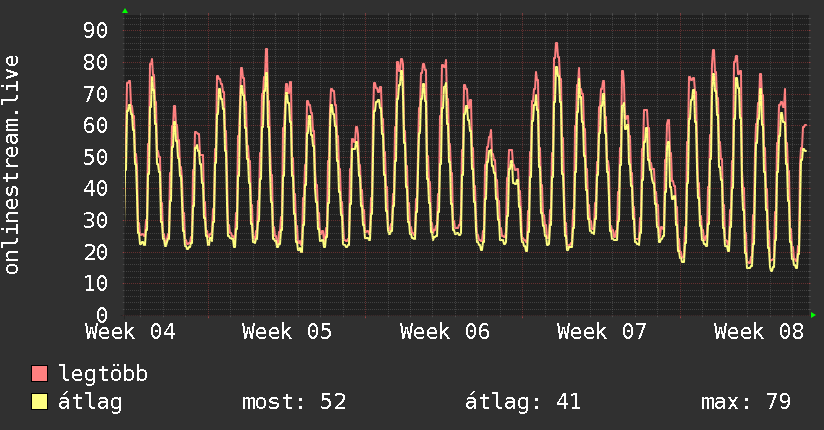Click the '10' y-axis value
This screenshot has height=430, width=824.
96,283
